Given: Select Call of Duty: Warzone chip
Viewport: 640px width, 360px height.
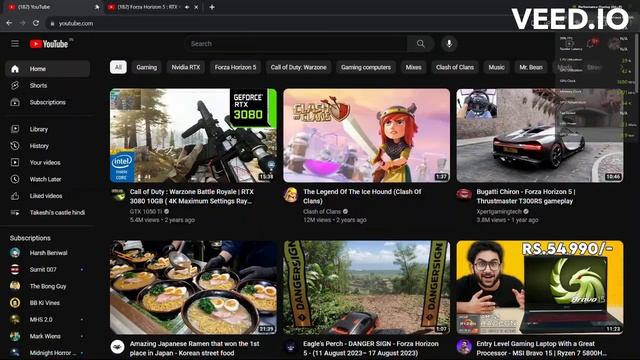Looking at the screenshot, I should (x=299, y=67).
